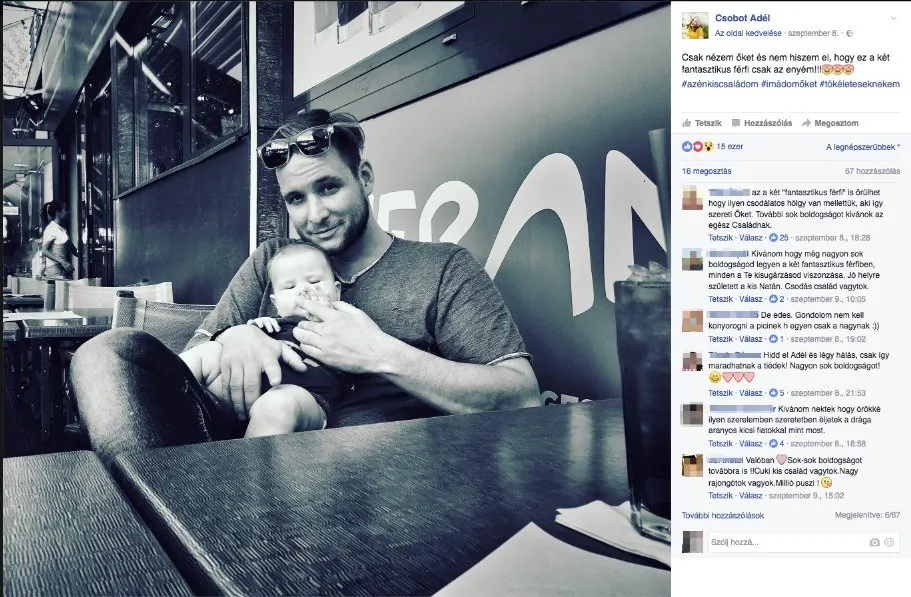
Task: Click the #azénkiscsaládom hashtag
Action: 720,84
